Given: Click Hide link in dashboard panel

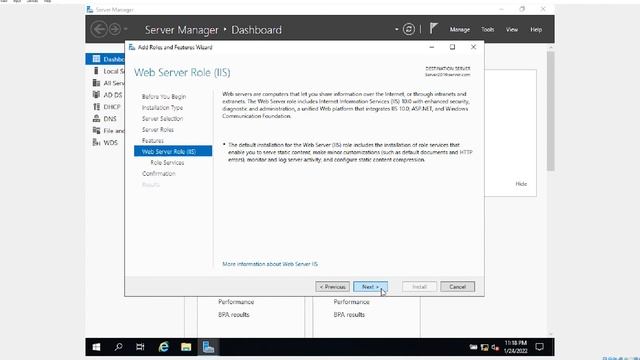Looking at the screenshot, I should (x=521, y=184).
